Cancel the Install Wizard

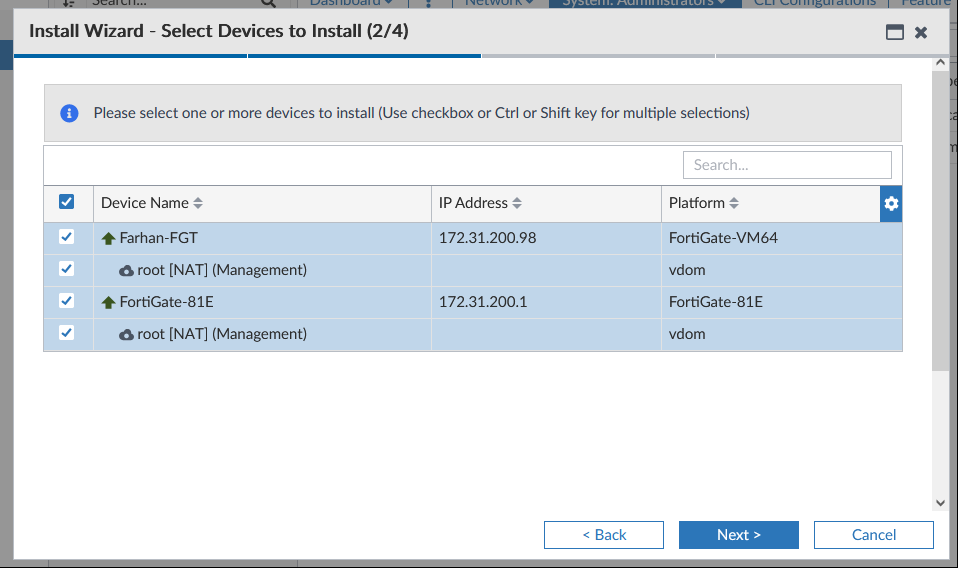(x=874, y=535)
